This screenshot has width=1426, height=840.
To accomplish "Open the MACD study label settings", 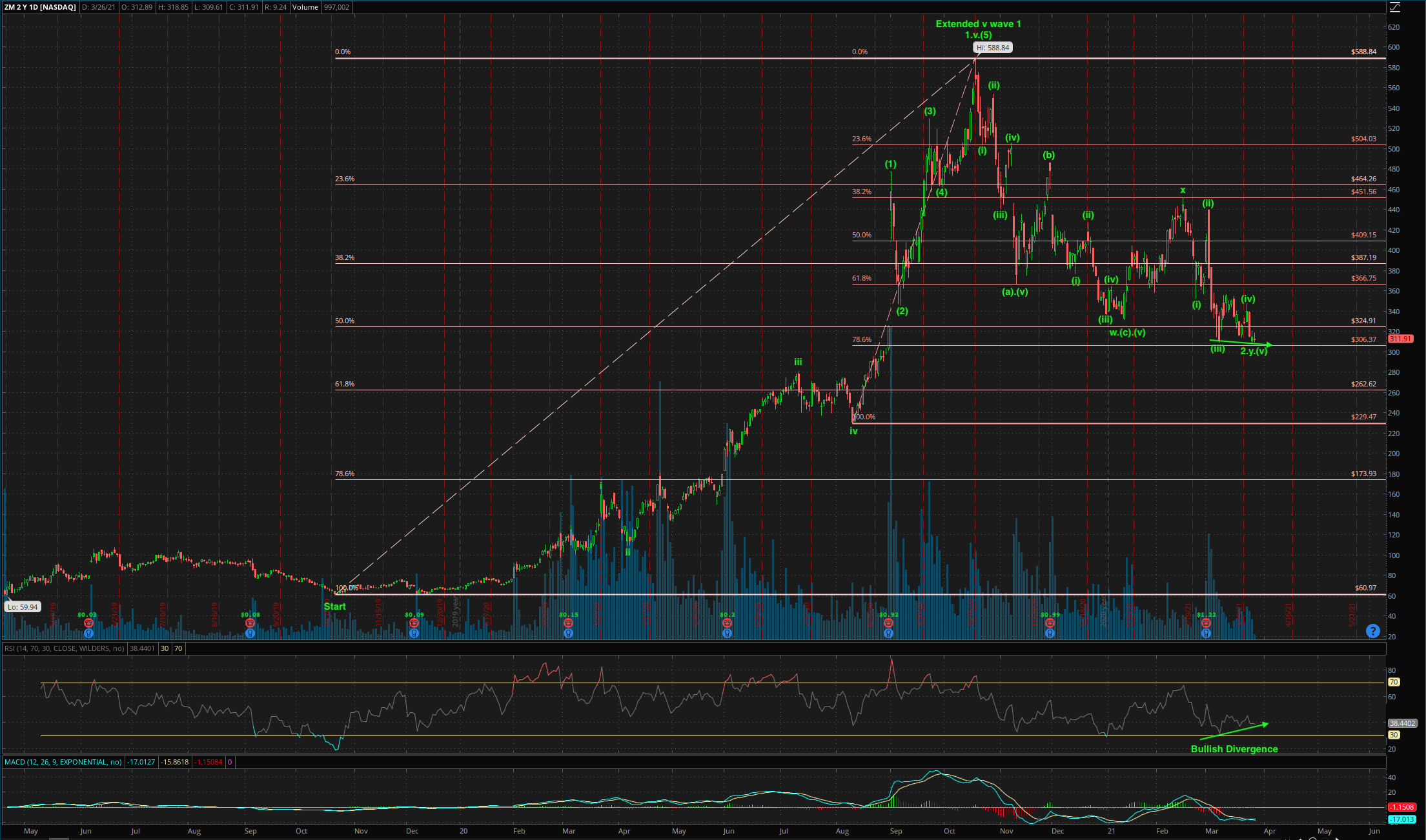I will (x=62, y=762).
